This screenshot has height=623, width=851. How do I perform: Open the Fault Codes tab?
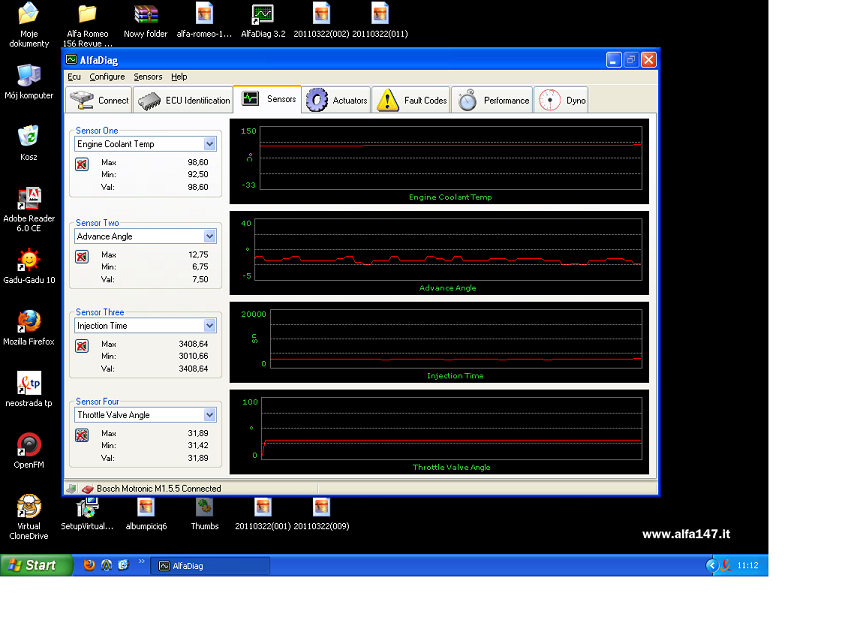(x=413, y=100)
